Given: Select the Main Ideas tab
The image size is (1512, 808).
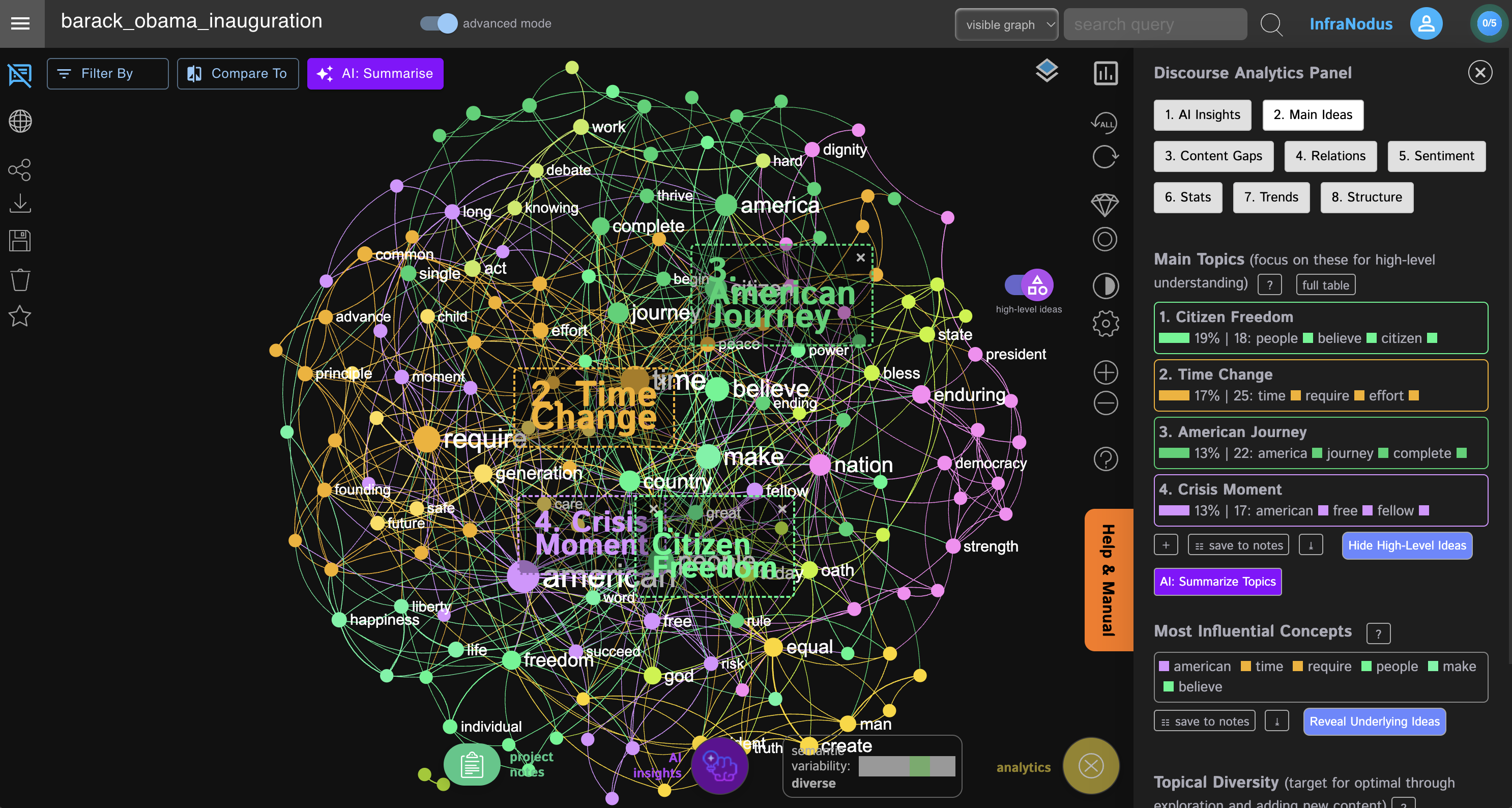Looking at the screenshot, I should click(1313, 115).
